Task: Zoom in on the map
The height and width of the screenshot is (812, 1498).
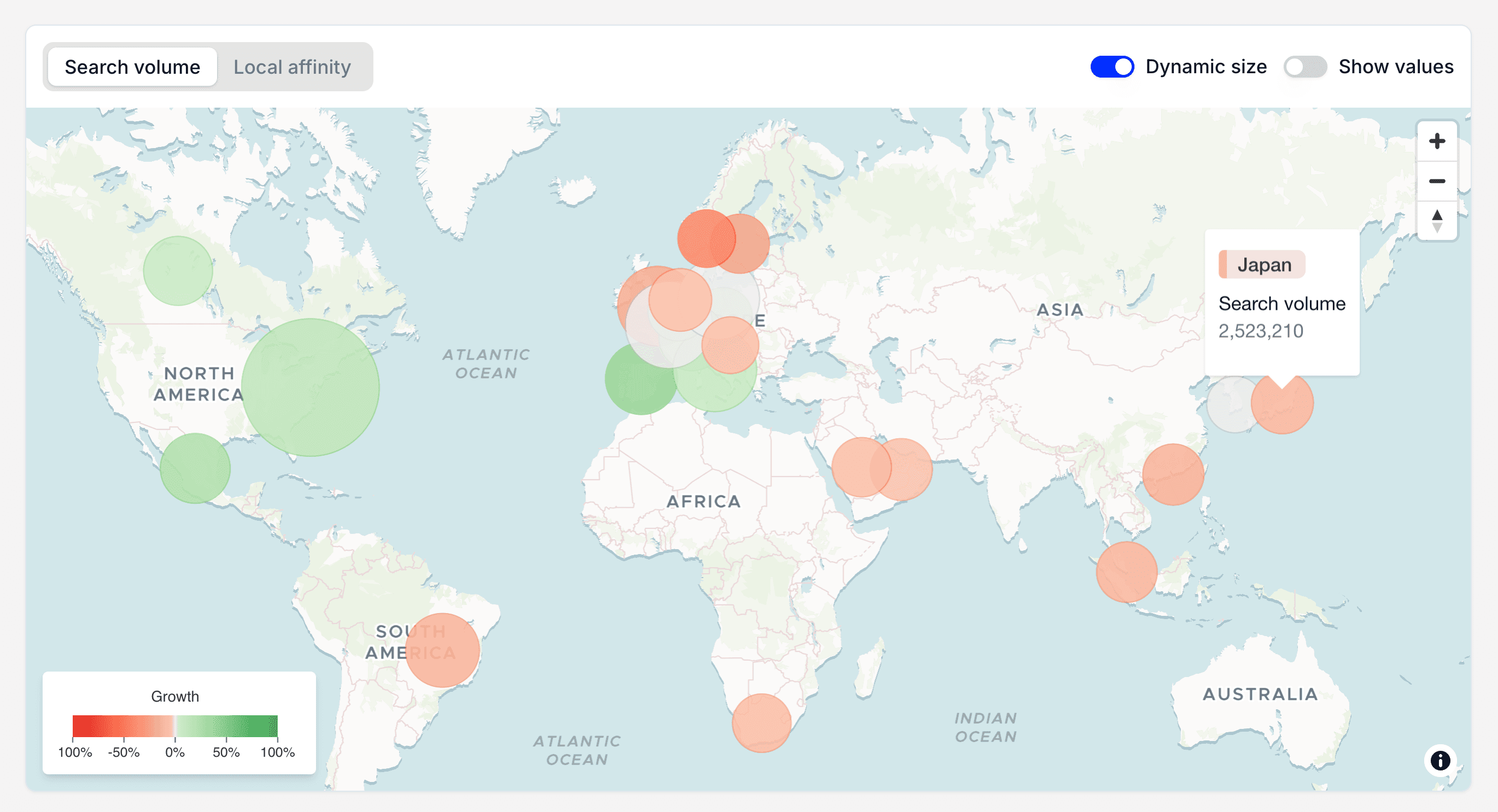Action: click(1436, 141)
